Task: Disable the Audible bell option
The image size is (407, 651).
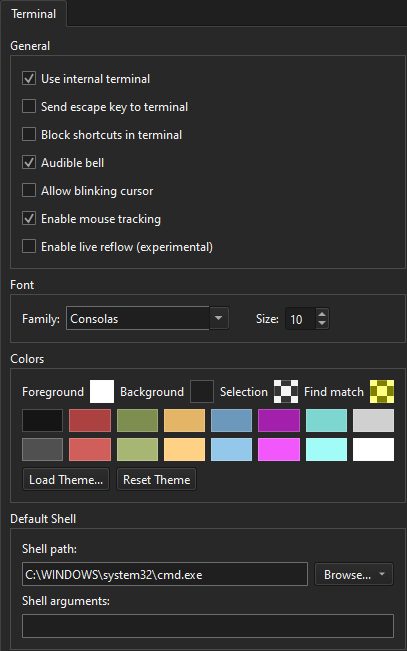Action: (x=29, y=163)
